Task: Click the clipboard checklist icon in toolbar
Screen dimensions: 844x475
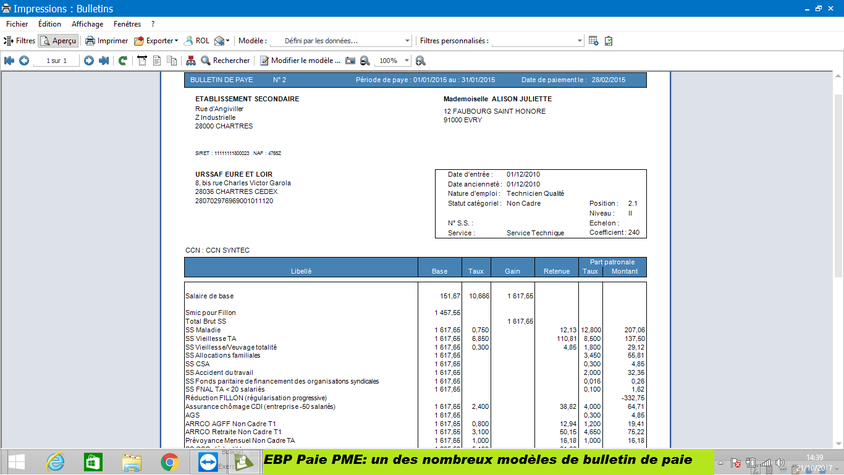Action: click(x=608, y=41)
